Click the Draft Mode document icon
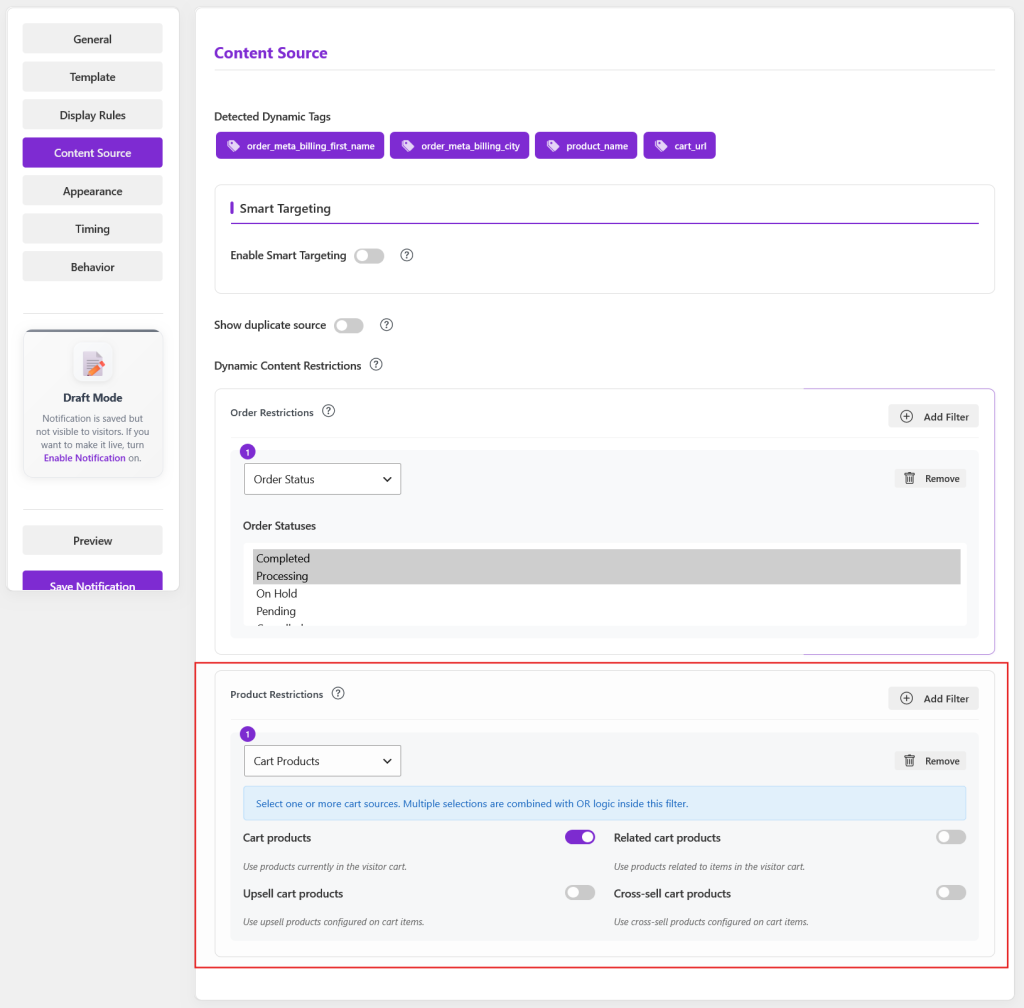 point(93,364)
